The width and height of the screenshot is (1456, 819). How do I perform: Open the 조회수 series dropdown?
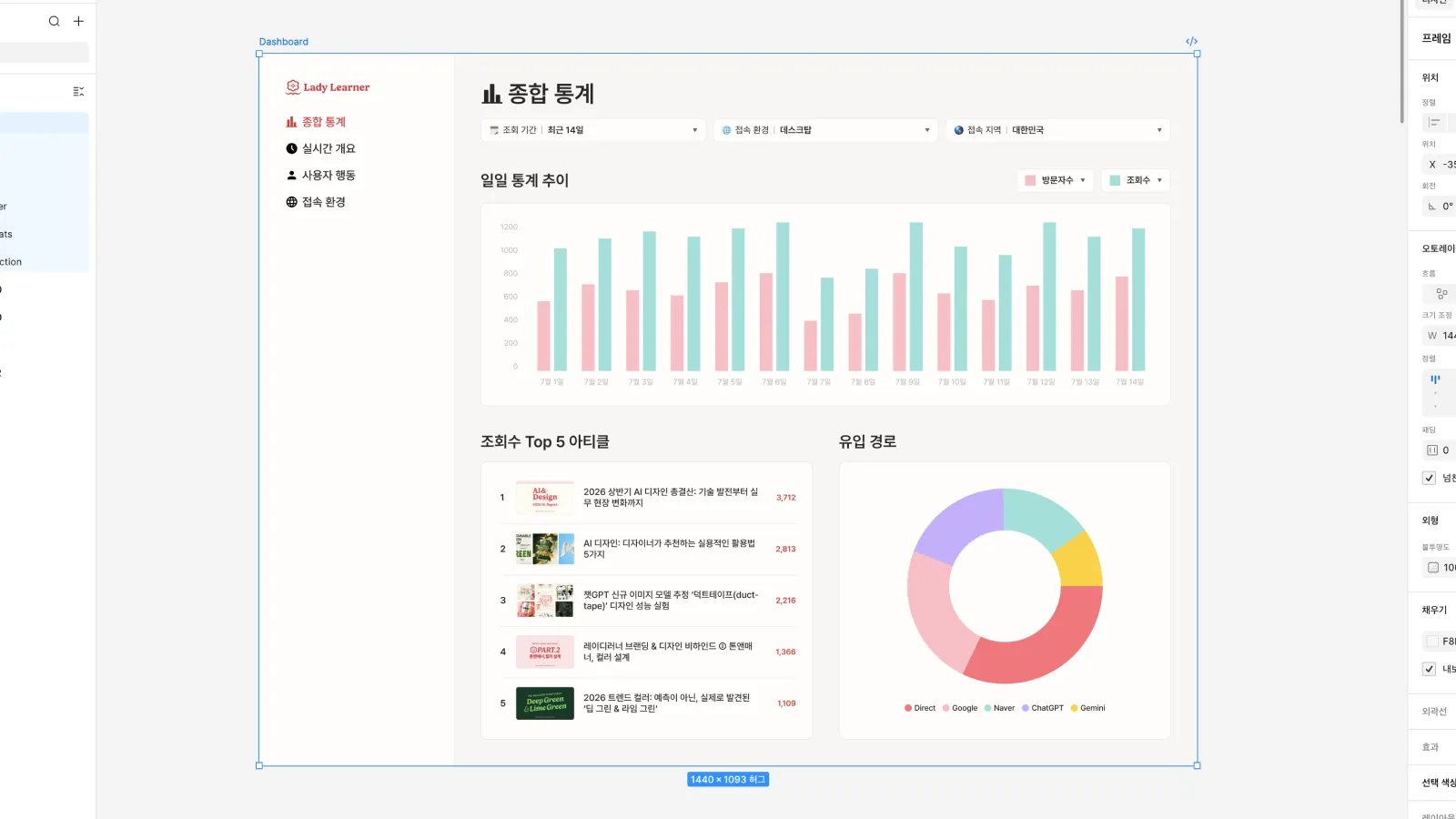click(1136, 180)
